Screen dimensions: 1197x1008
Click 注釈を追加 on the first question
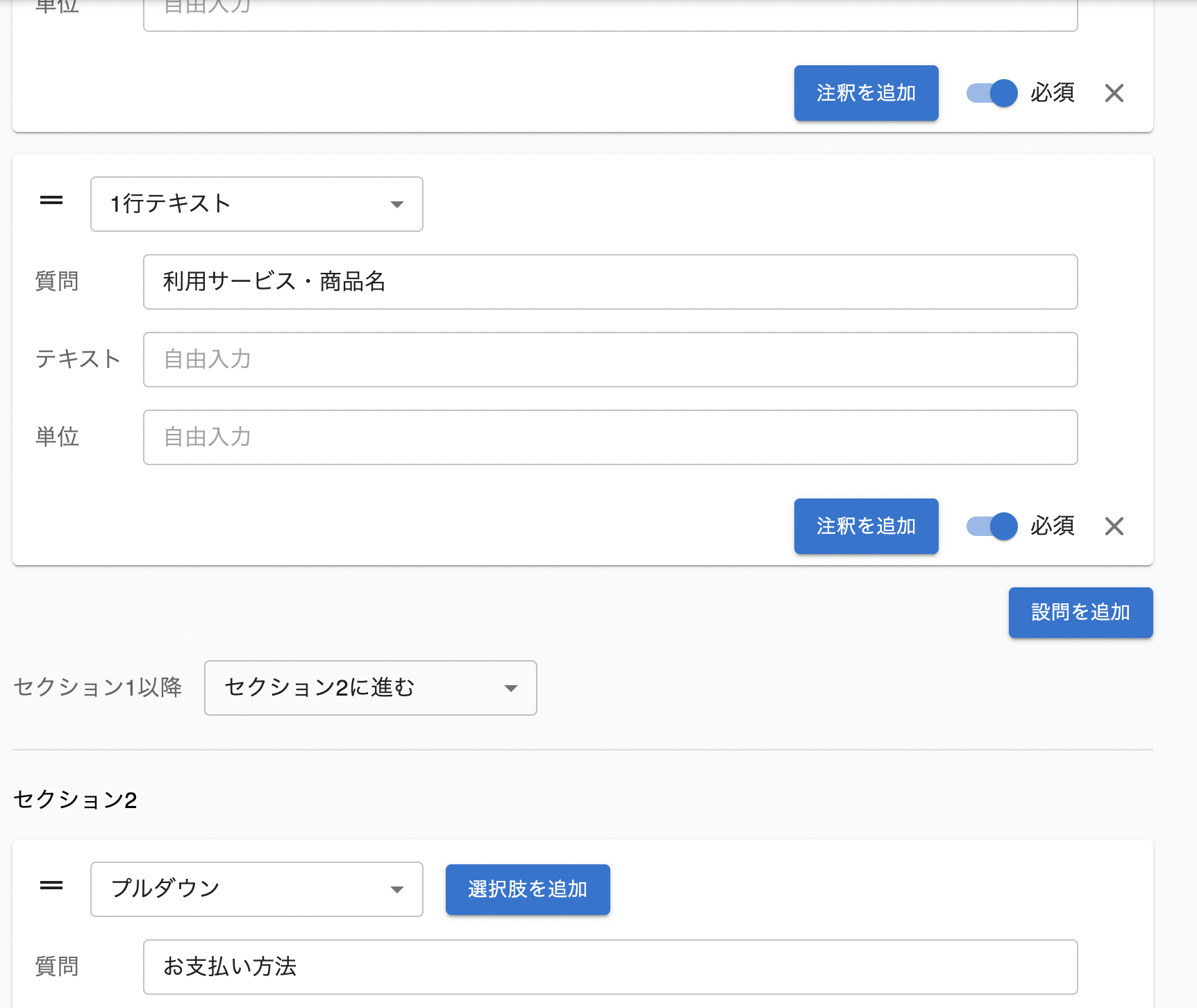[x=866, y=92]
